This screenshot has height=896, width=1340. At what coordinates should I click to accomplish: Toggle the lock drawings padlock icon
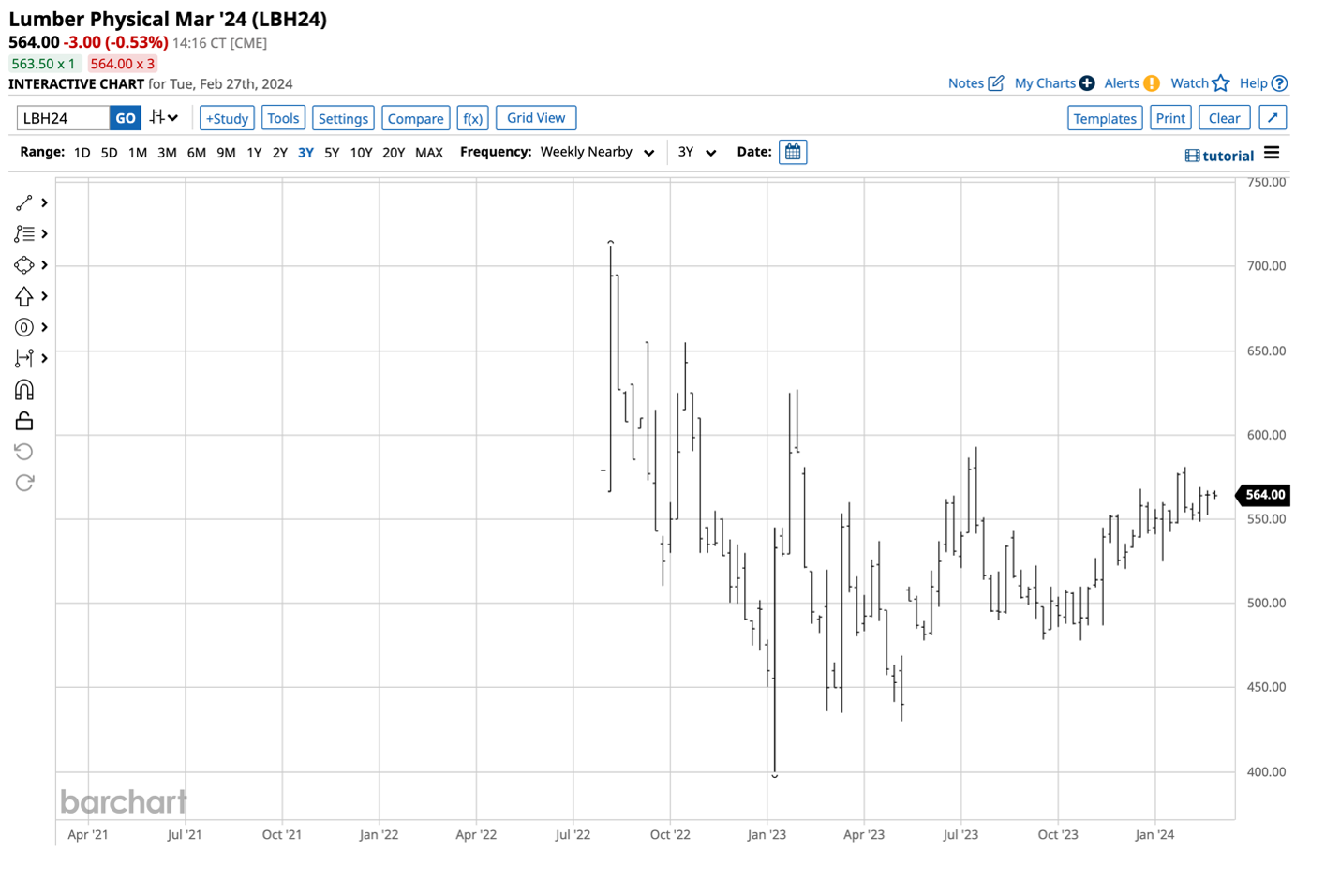point(24,421)
